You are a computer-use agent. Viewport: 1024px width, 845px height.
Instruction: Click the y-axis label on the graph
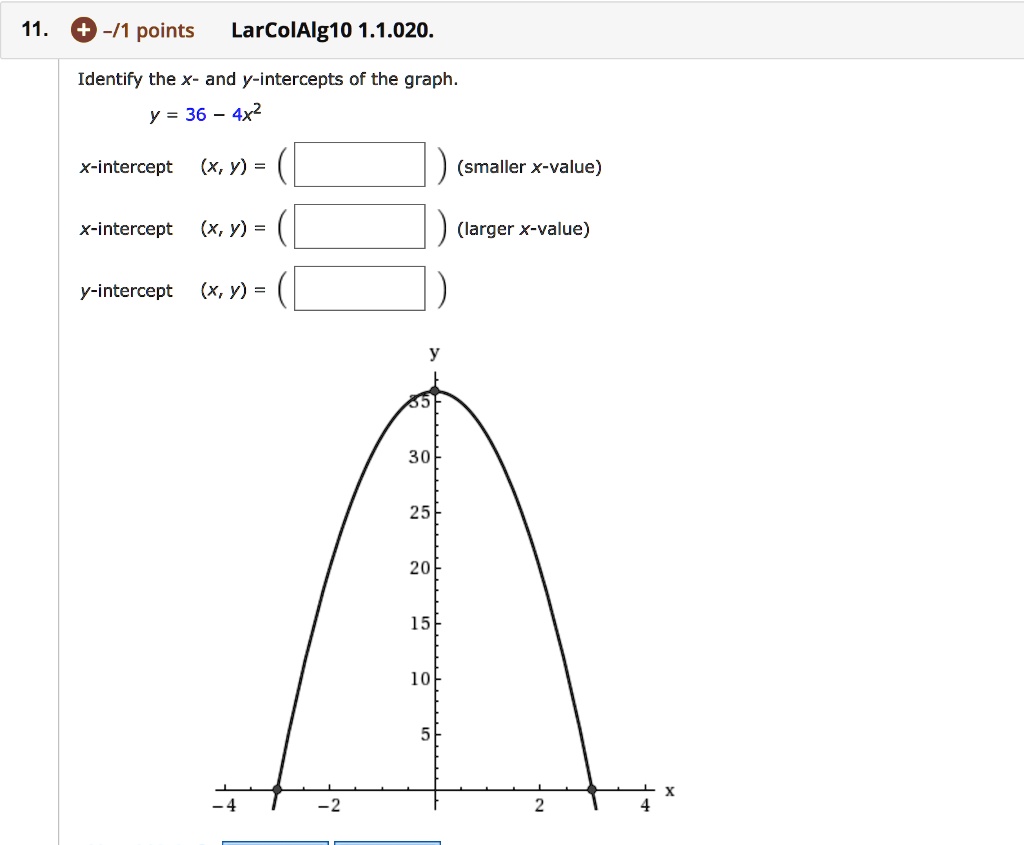coord(433,352)
